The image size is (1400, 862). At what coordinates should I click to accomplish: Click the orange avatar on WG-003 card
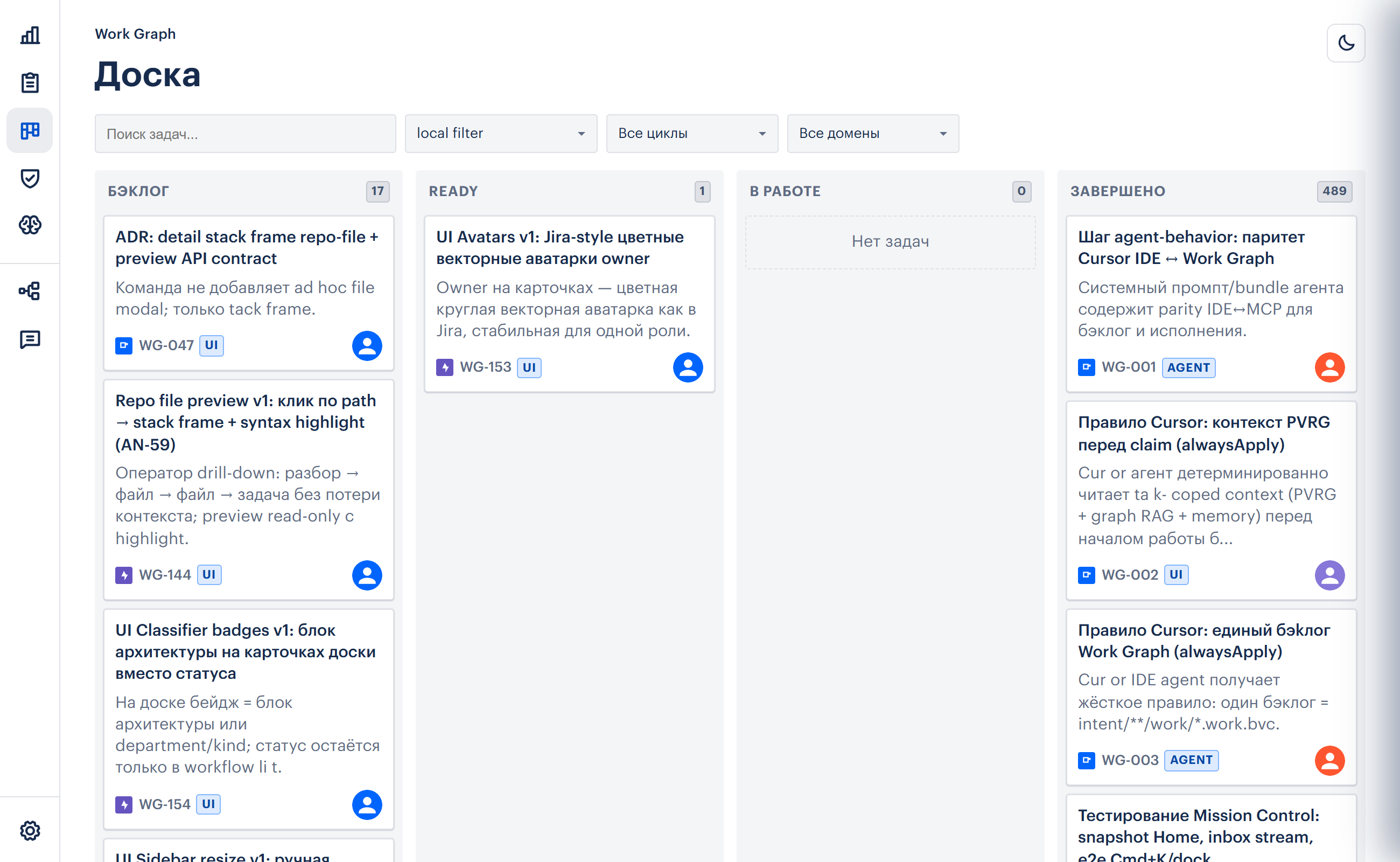(x=1329, y=761)
